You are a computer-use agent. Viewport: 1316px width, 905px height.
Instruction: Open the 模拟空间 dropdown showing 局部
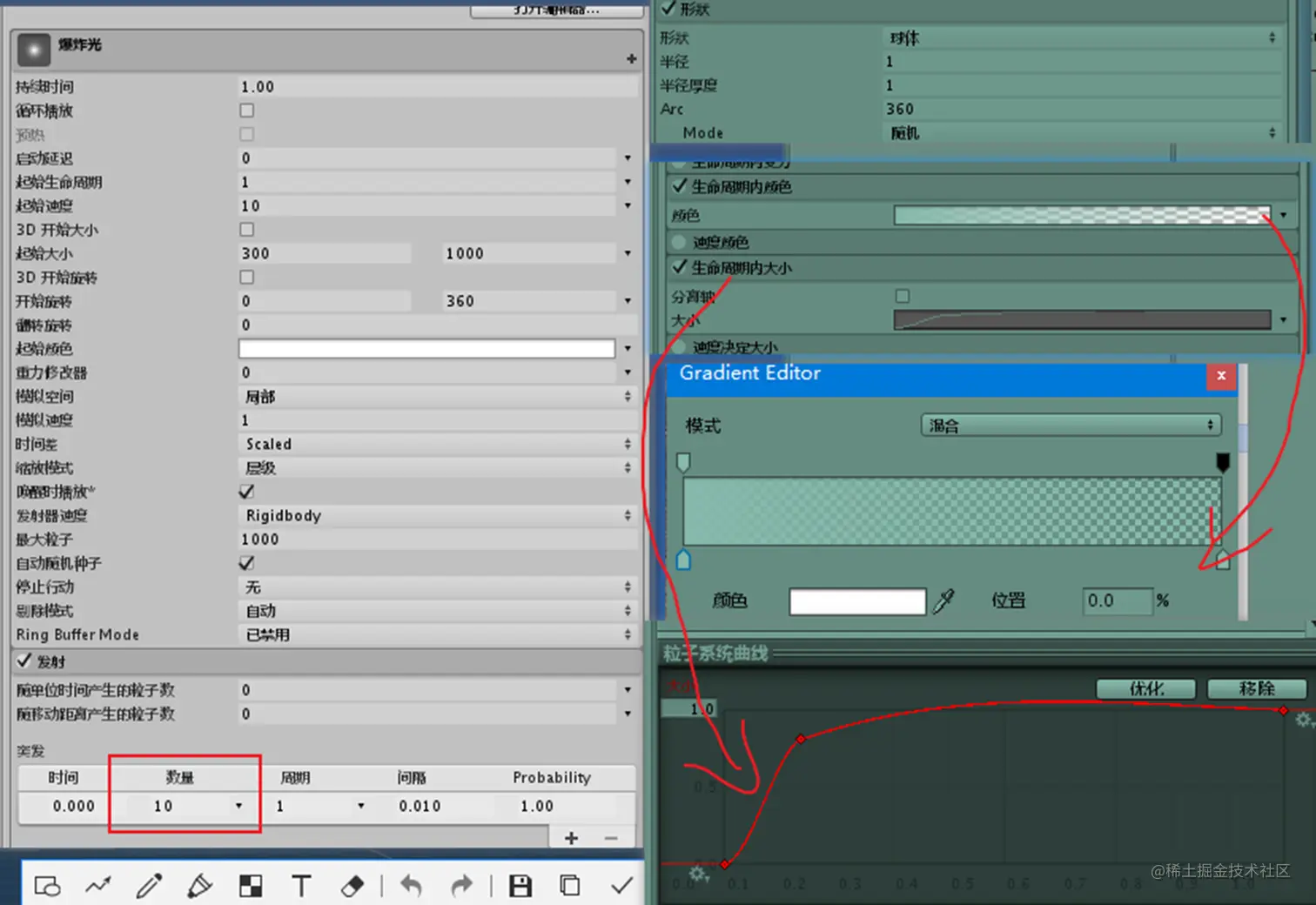point(438,396)
